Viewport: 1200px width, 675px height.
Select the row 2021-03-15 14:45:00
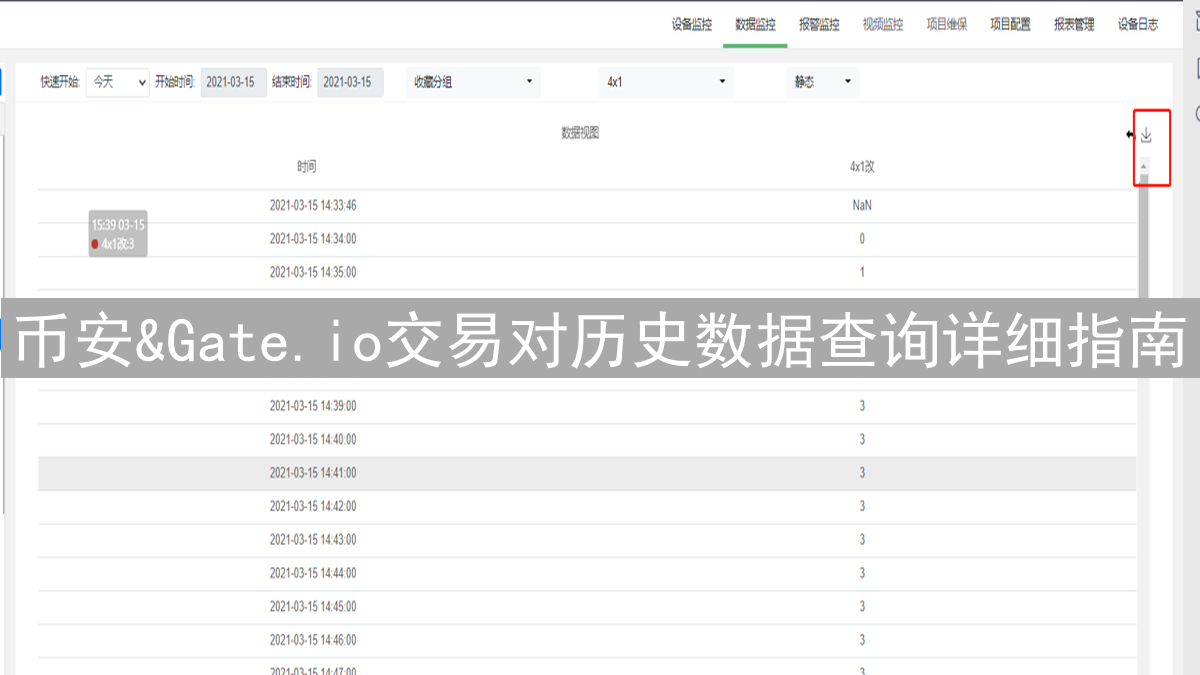point(587,607)
